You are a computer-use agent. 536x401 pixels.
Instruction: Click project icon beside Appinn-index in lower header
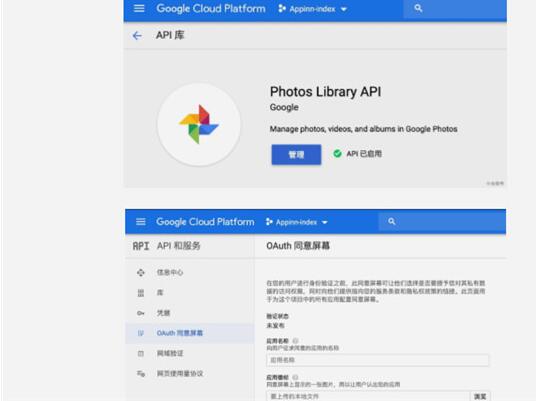coord(269,222)
